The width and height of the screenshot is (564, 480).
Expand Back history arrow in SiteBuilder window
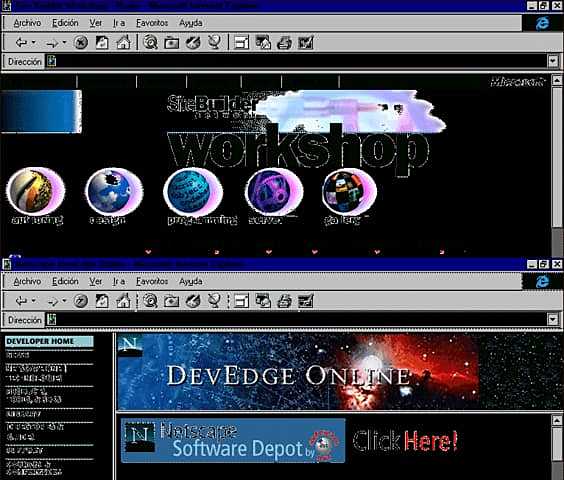click(33, 42)
